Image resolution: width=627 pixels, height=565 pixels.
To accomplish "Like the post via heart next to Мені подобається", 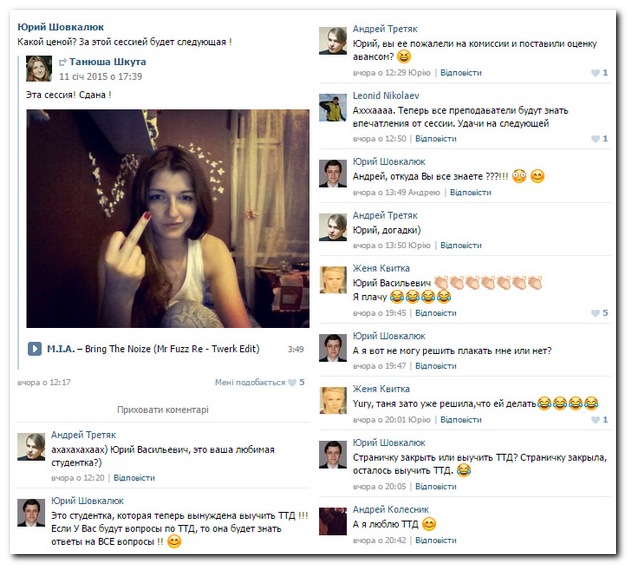I will 292,383.
